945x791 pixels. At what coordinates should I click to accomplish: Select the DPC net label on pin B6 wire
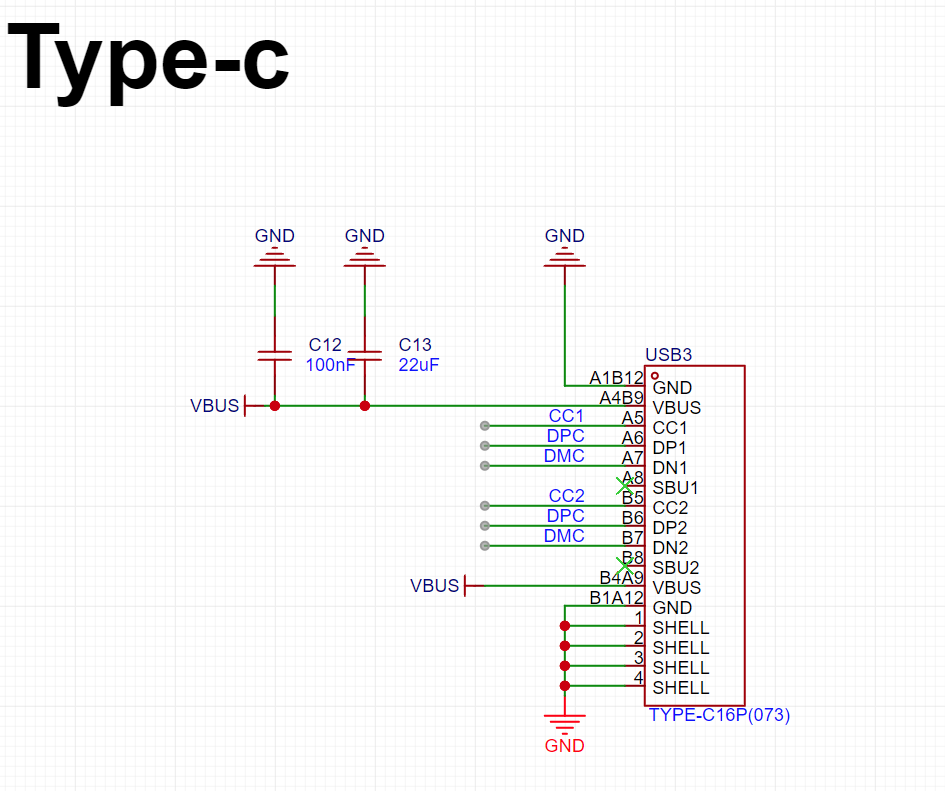(565, 515)
